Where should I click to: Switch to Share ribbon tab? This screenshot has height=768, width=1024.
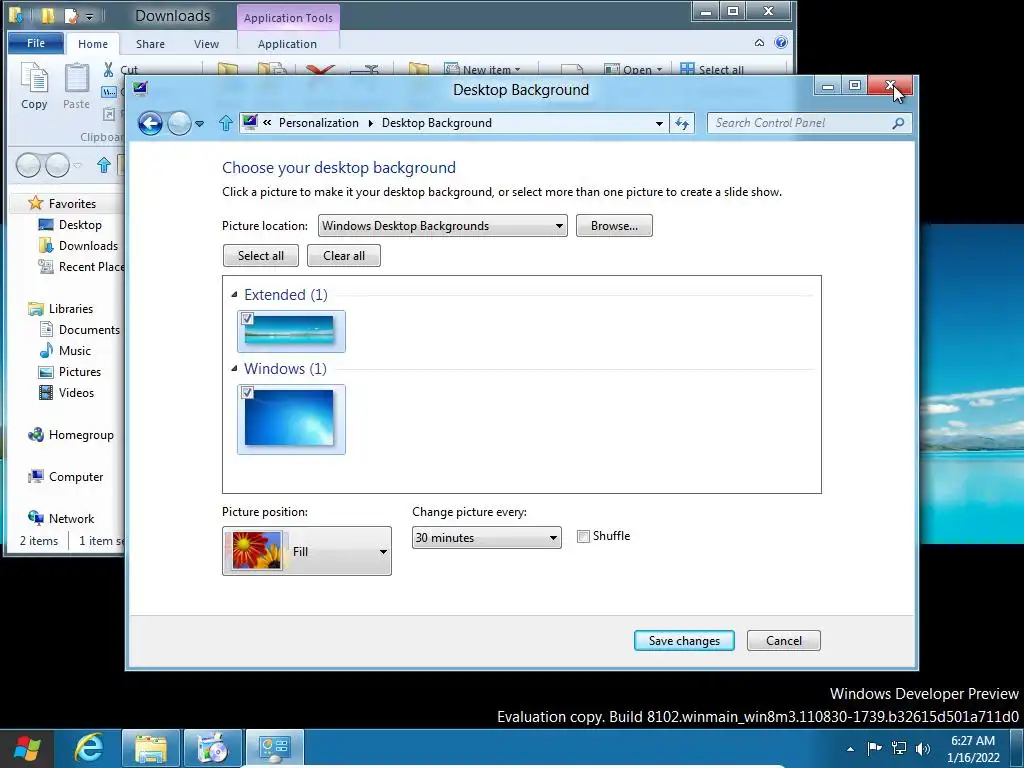click(x=150, y=44)
